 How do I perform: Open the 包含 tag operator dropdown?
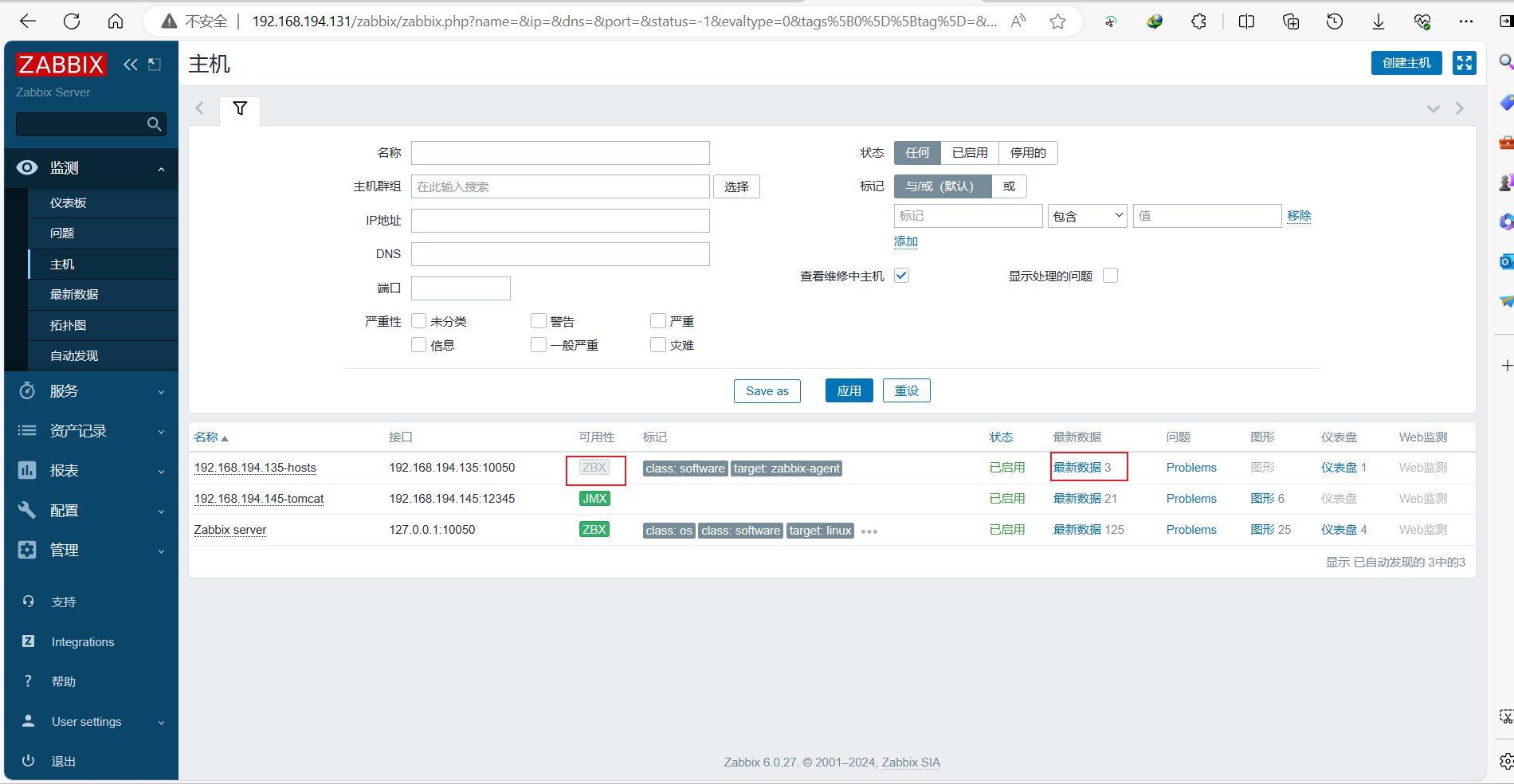click(1088, 216)
